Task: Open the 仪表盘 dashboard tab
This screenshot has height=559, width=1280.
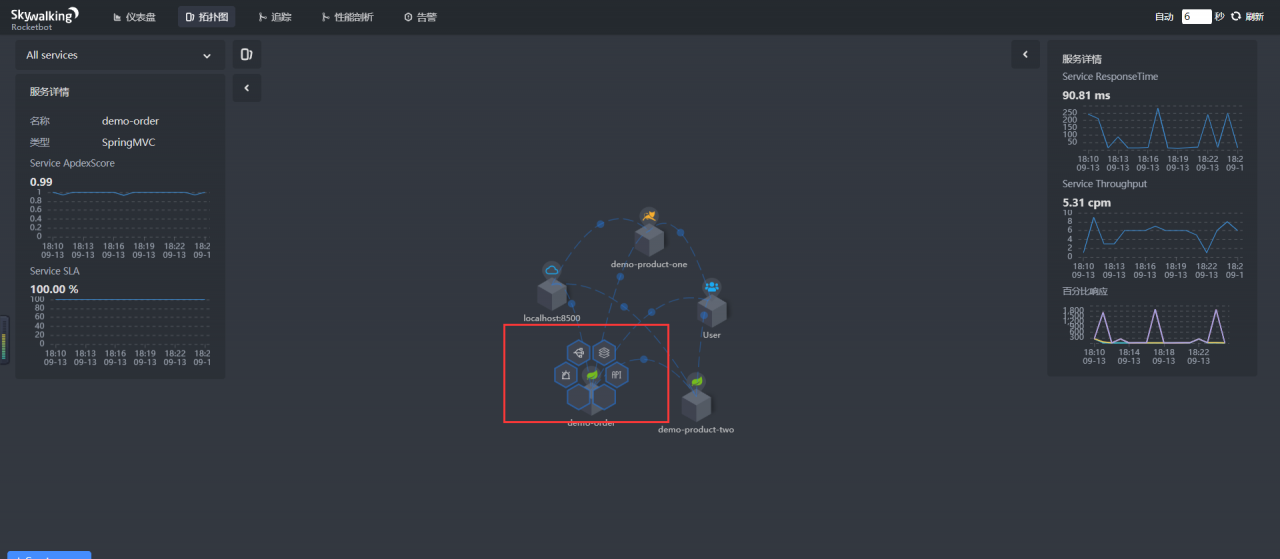Action: tap(133, 17)
